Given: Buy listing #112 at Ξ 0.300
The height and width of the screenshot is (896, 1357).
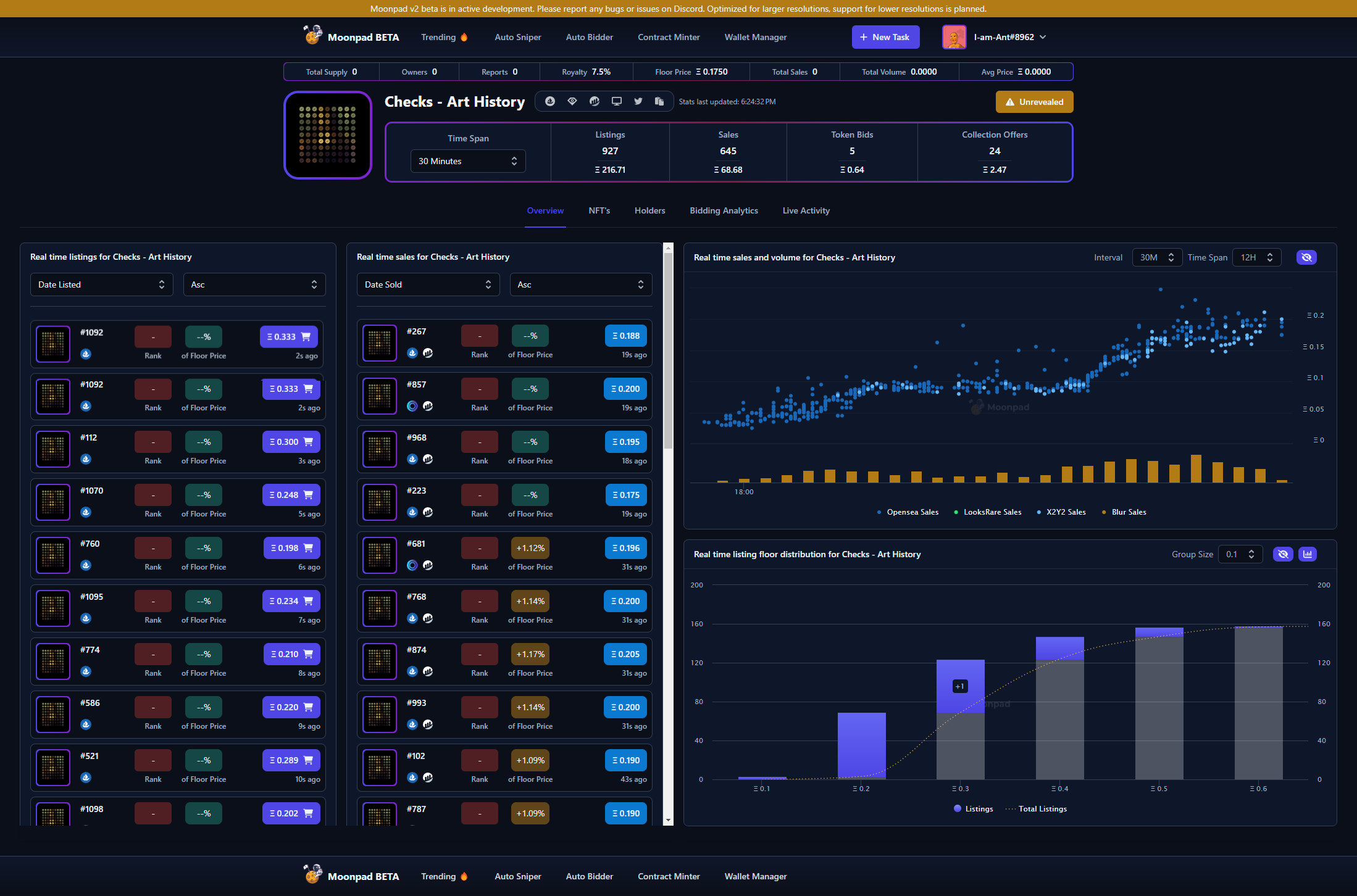Looking at the screenshot, I should (291, 442).
